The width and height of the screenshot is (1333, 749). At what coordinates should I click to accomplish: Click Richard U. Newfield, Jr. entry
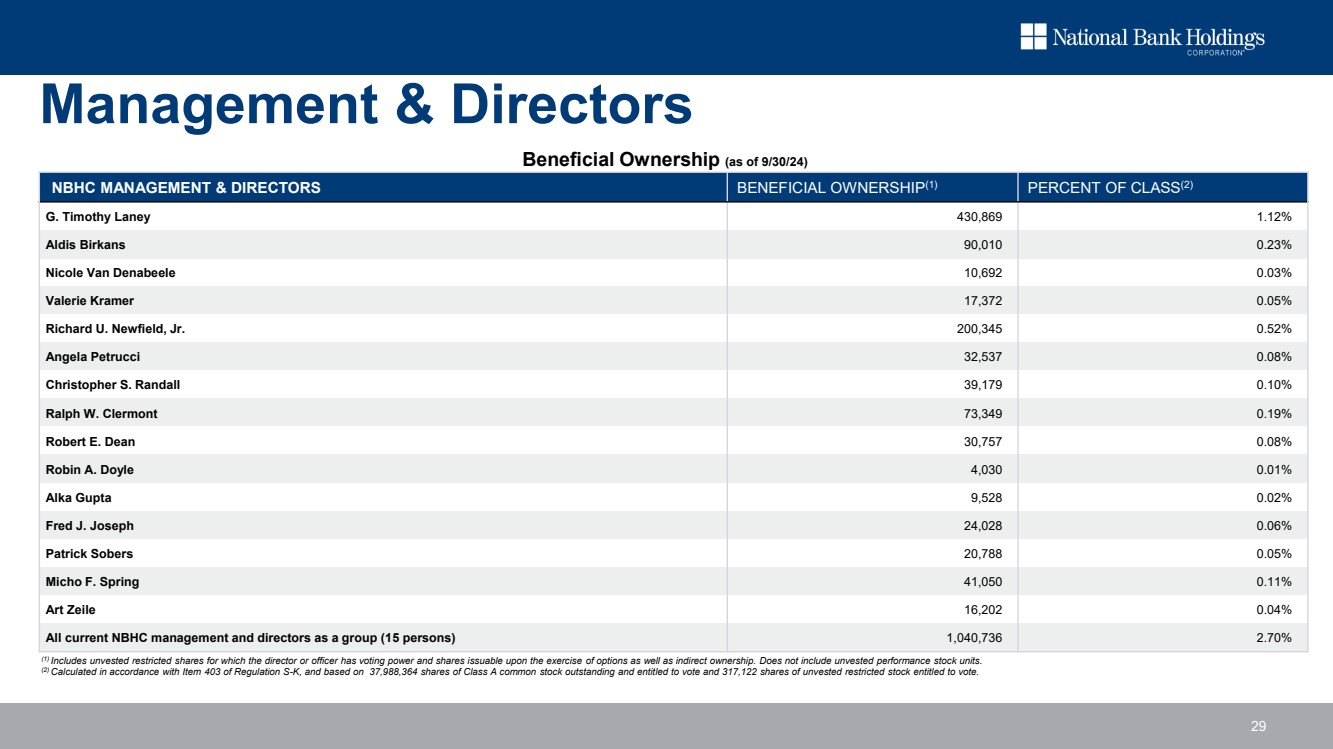pyautogui.click(x=115, y=329)
